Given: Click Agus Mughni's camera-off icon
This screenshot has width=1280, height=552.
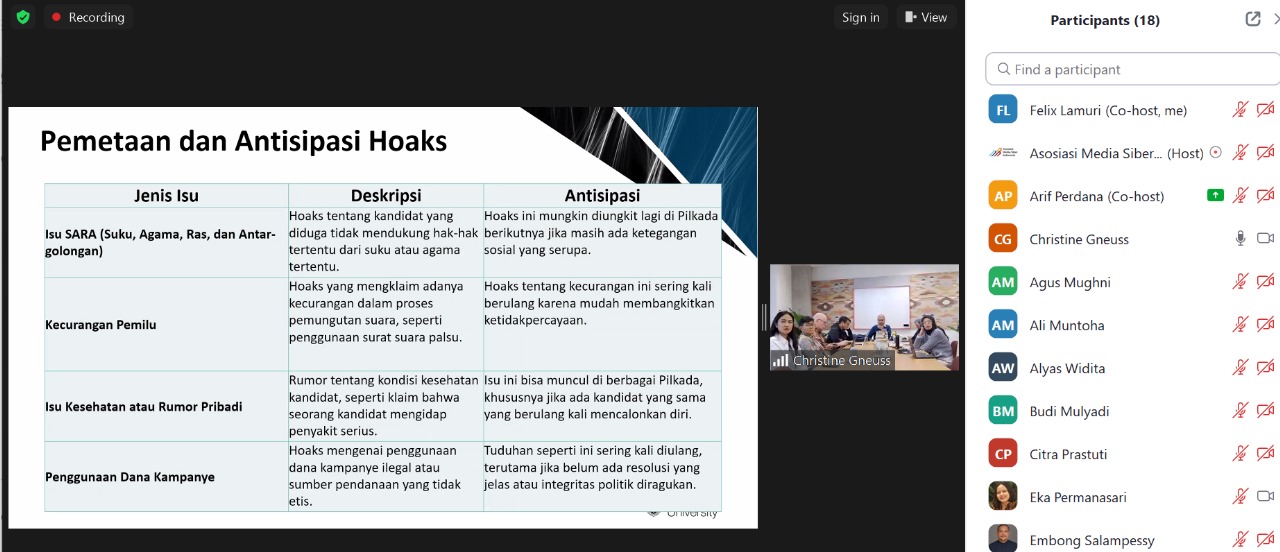Looking at the screenshot, I should pos(1265,282).
